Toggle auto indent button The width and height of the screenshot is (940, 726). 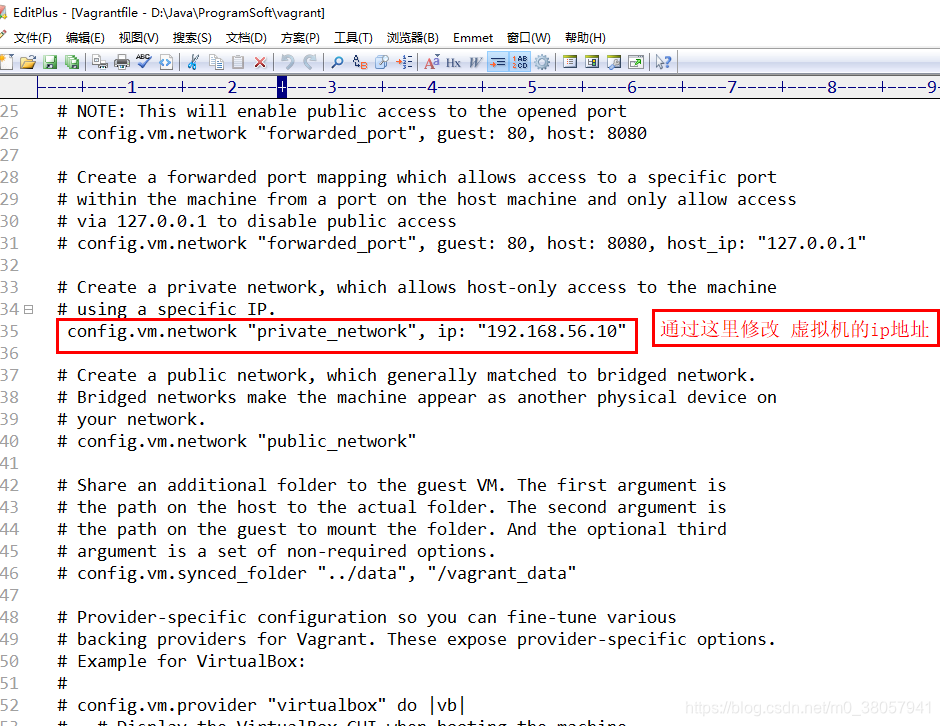point(498,62)
